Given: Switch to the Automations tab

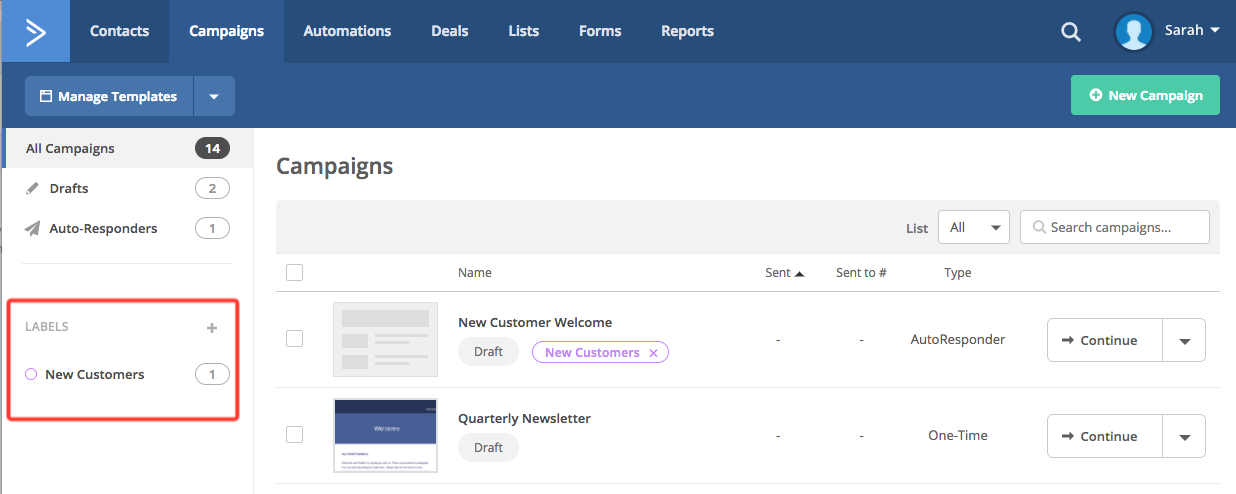Looking at the screenshot, I should (x=347, y=31).
